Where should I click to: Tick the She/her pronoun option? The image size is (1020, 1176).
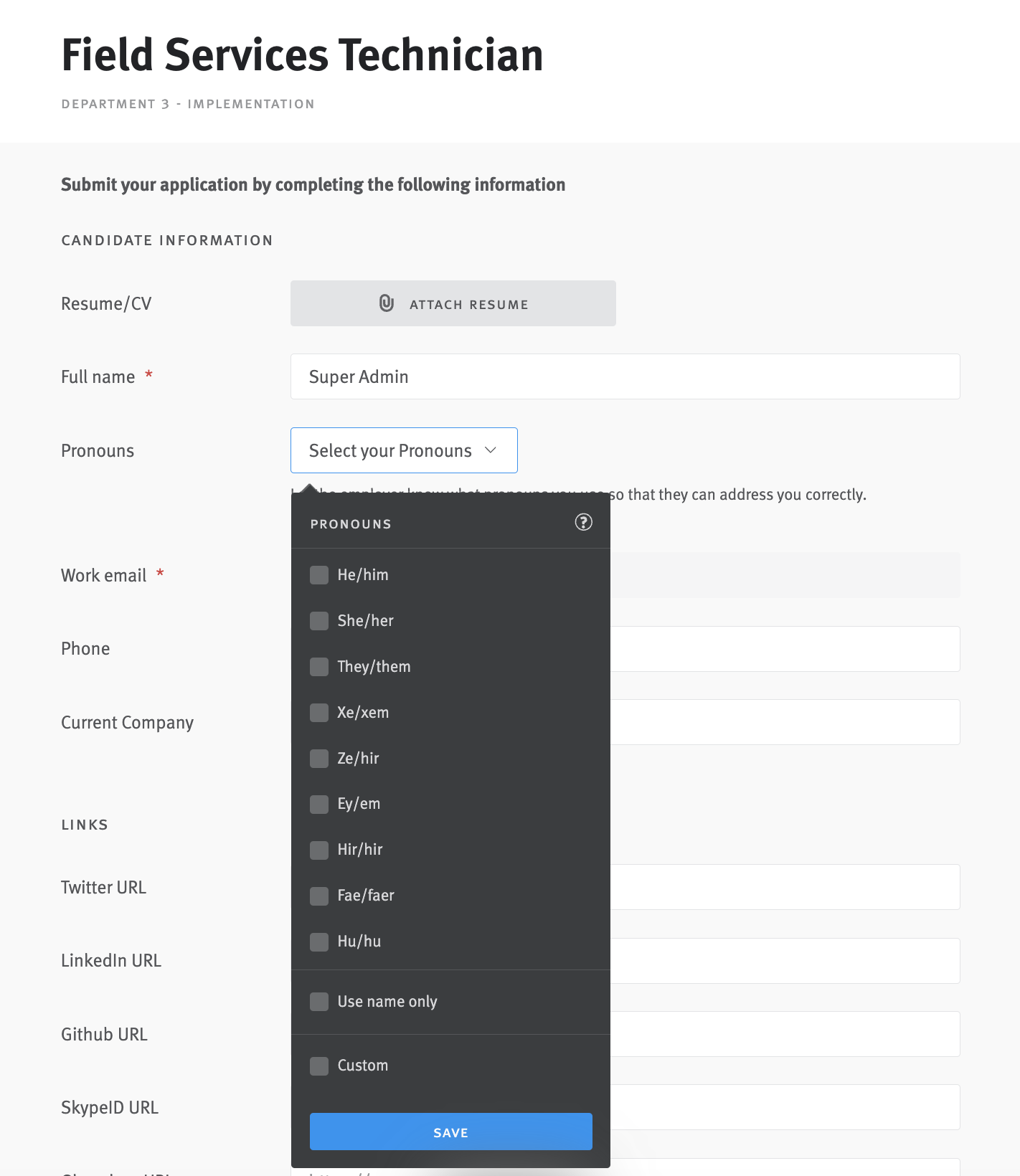[x=319, y=621]
